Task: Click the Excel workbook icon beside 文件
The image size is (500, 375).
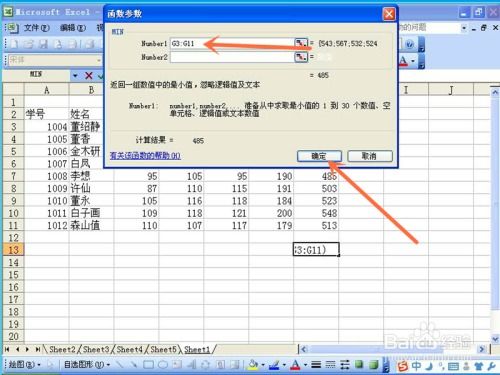Action: coord(12,27)
